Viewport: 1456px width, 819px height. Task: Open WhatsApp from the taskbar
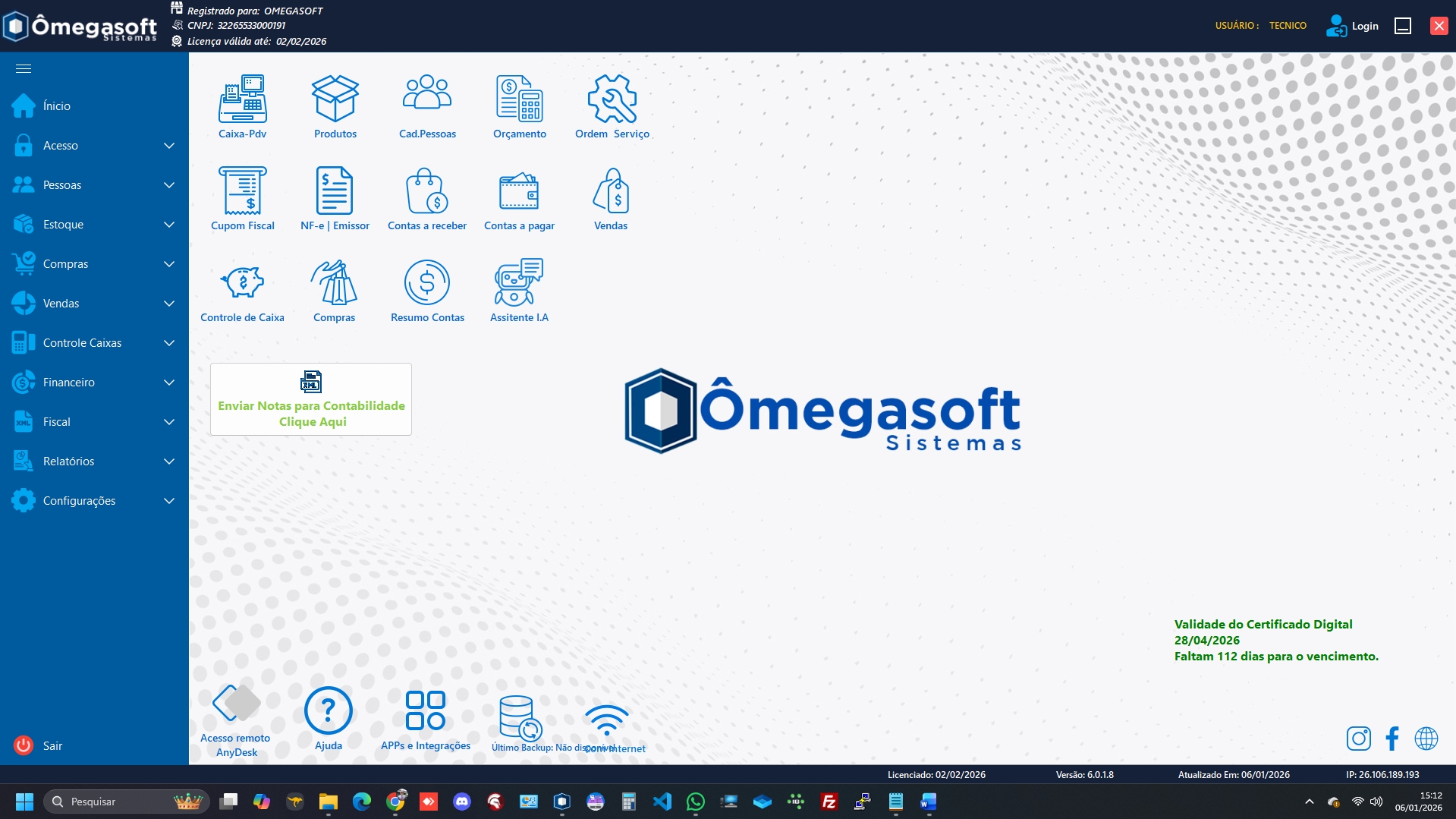pyautogui.click(x=696, y=802)
